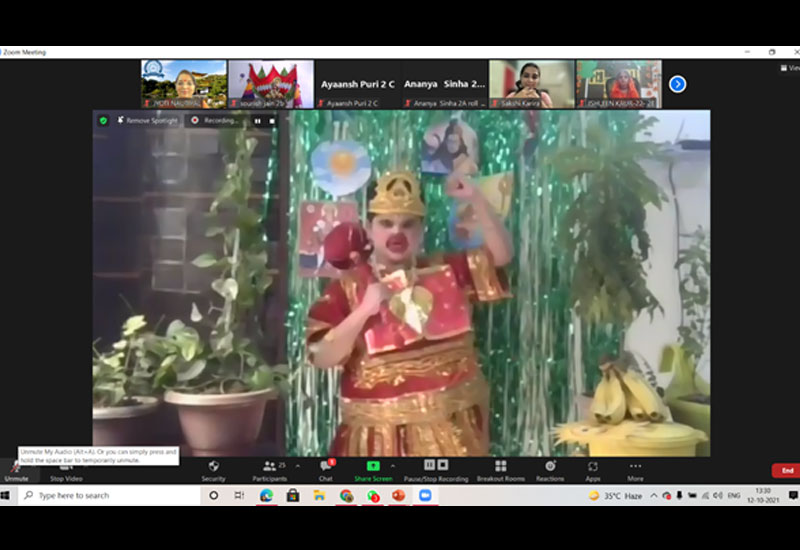Screen dimensions: 800x550
Task: Open Breakout Rooms
Action: point(501,471)
